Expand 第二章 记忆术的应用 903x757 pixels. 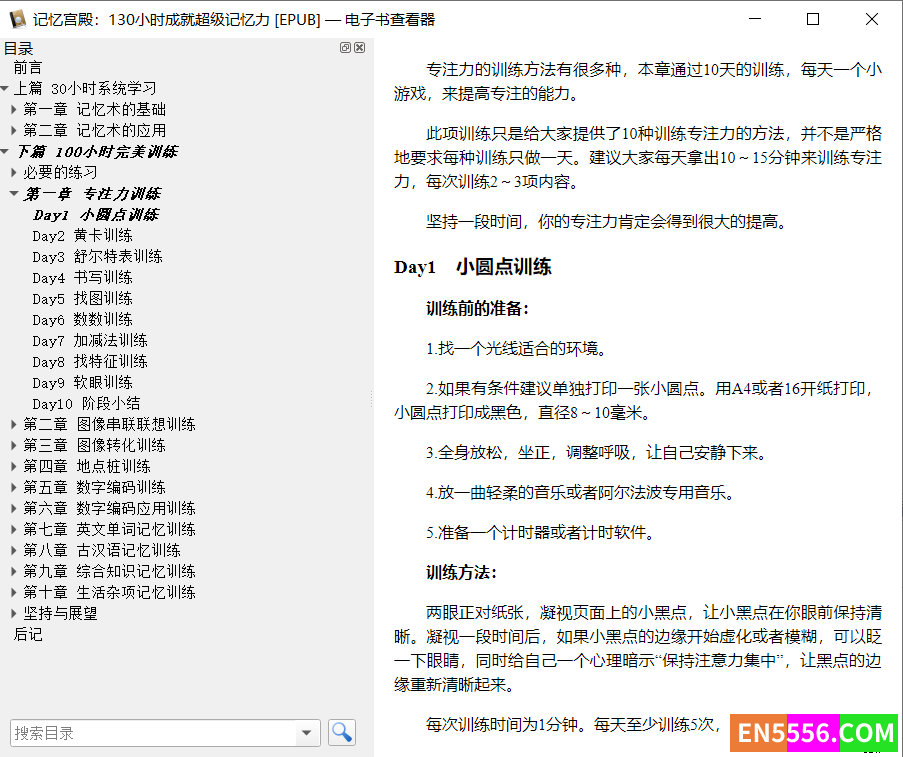(x=14, y=131)
